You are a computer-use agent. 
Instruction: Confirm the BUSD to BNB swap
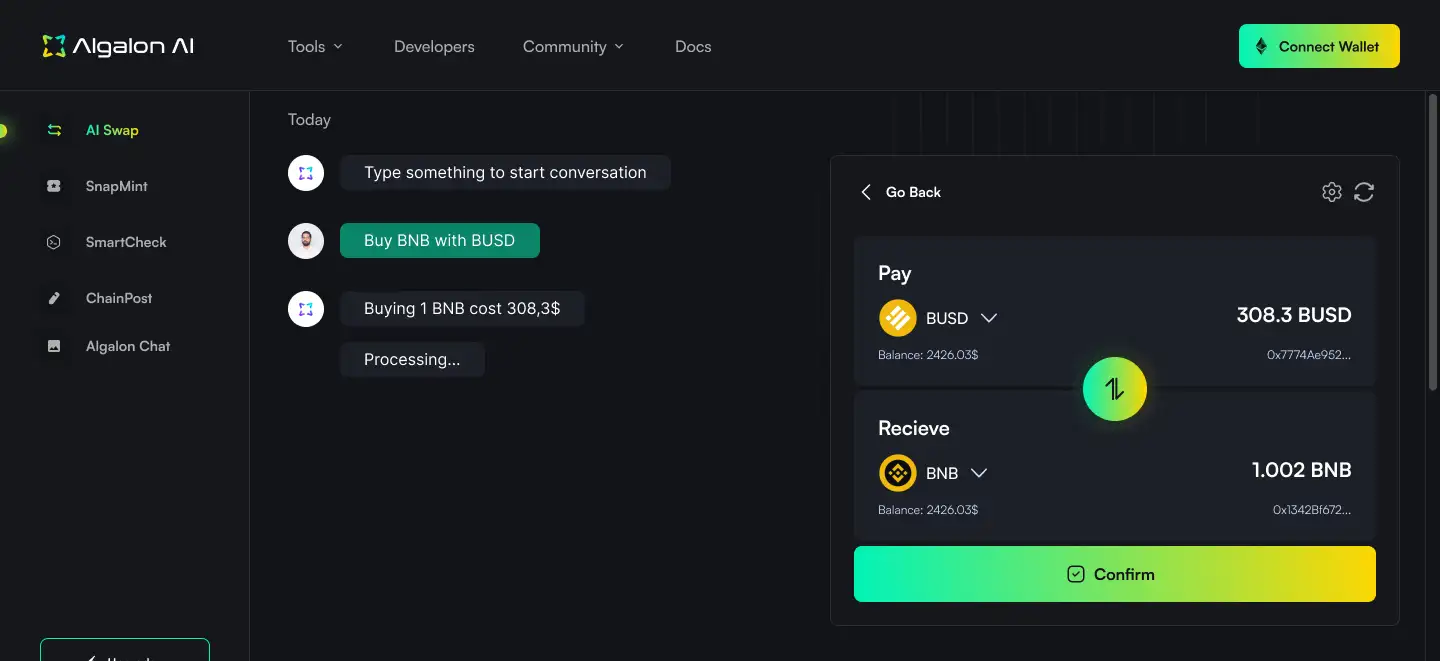1114,574
